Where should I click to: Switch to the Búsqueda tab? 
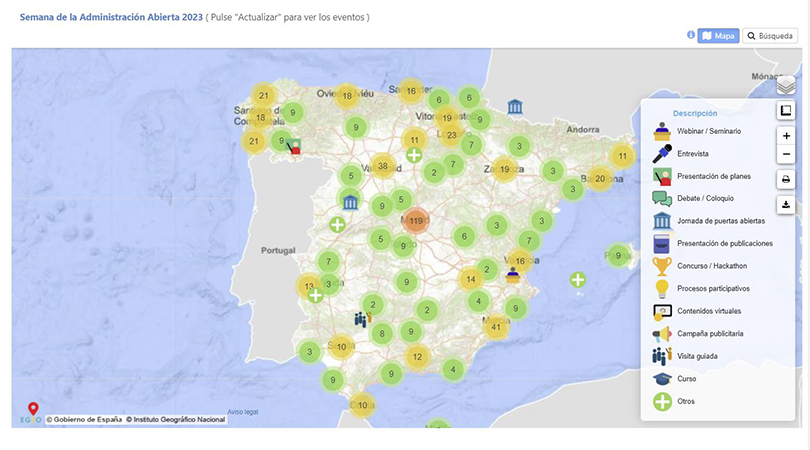point(770,36)
